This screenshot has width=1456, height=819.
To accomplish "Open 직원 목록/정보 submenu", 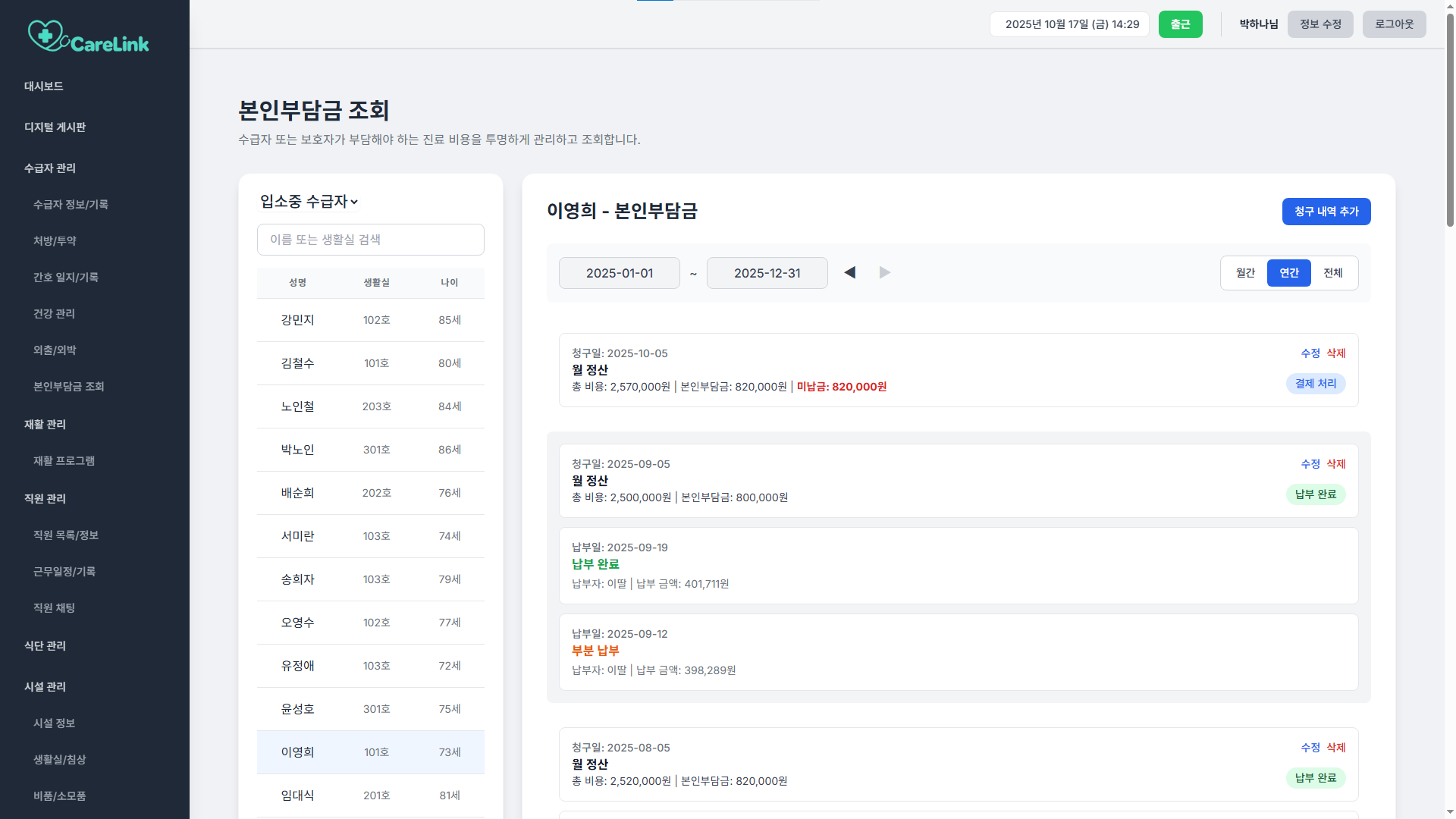I will click(x=66, y=535).
